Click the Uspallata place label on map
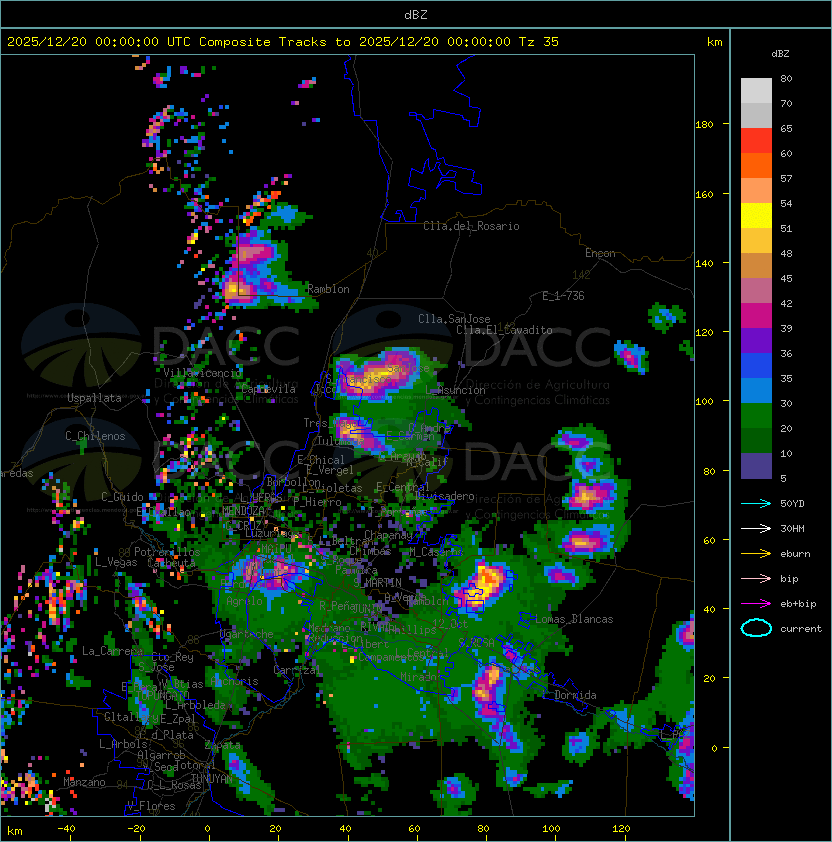The height and width of the screenshot is (842, 832). [94, 398]
